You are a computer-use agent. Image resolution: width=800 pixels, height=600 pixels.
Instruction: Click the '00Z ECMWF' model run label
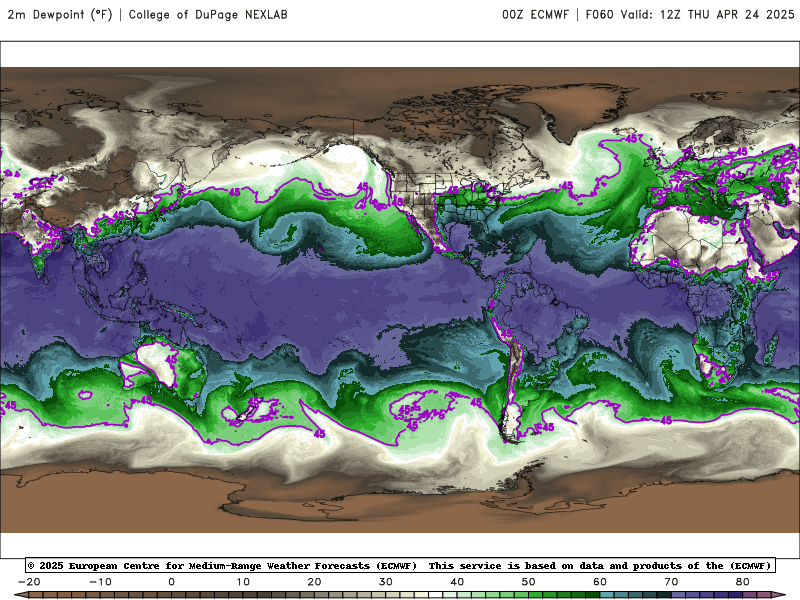pos(535,14)
